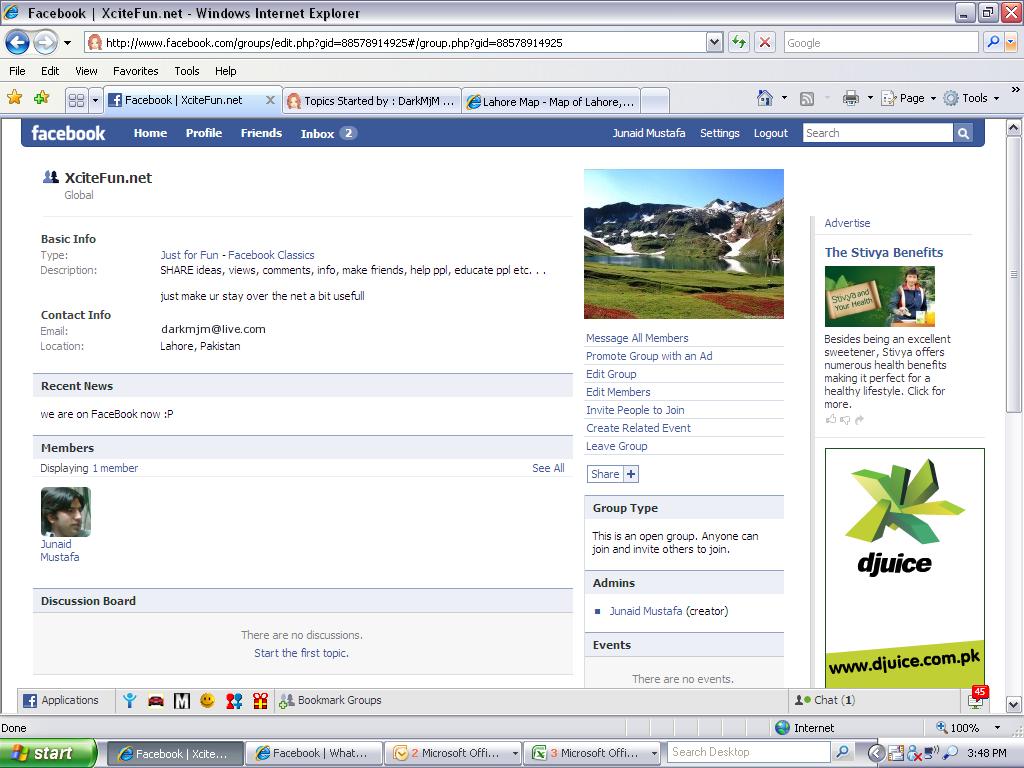The height and width of the screenshot is (768, 1024).
Task: Open the Help menu
Action: (226, 71)
